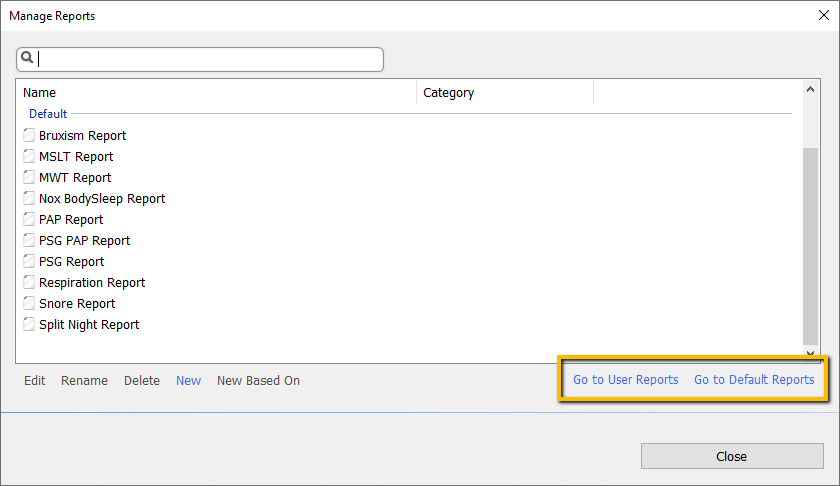The width and height of the screenshot is (840, 486).
Task: Click the PAP Report document icon
Action: point(29,219)
